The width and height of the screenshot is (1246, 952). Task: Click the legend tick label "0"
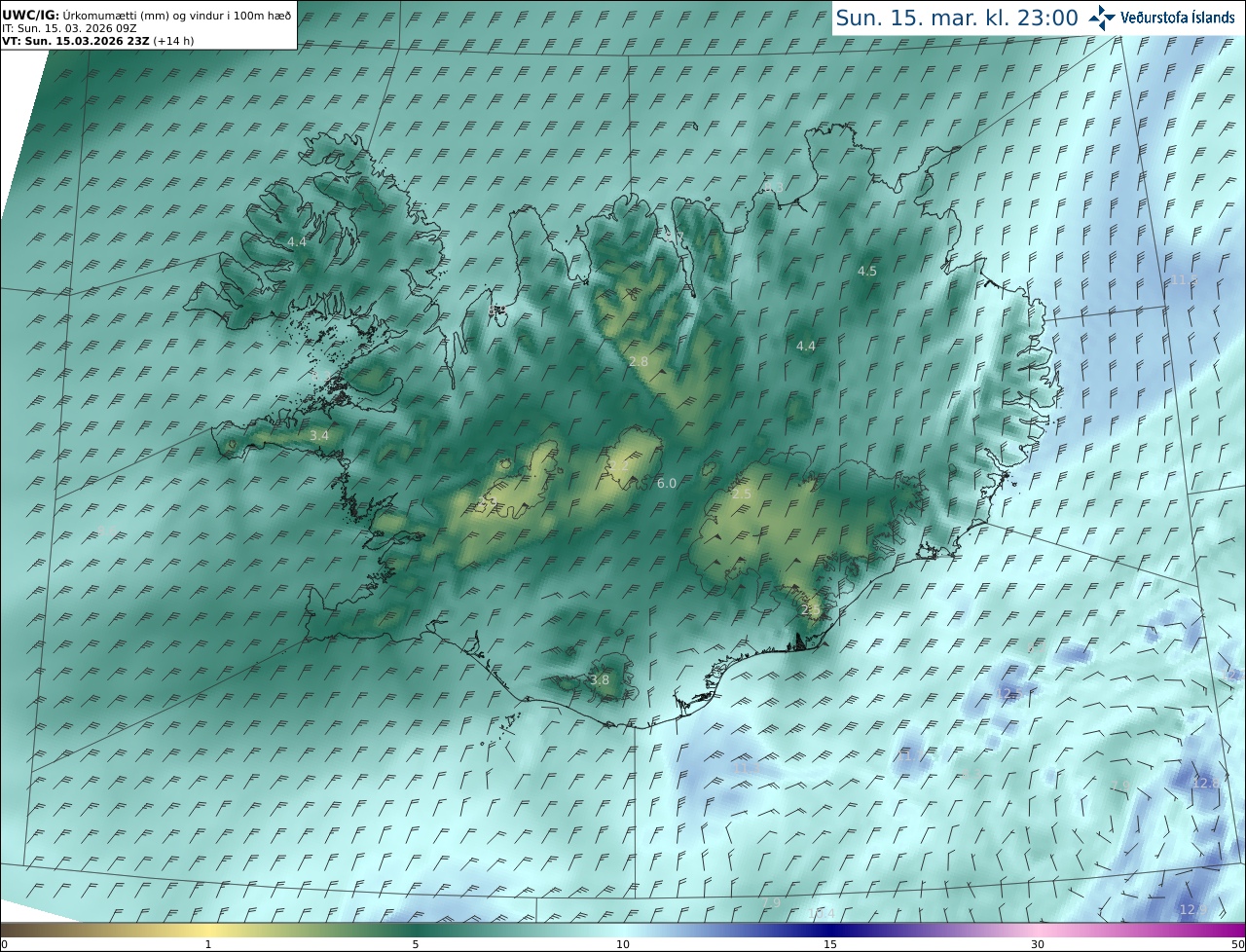(4, 944)
